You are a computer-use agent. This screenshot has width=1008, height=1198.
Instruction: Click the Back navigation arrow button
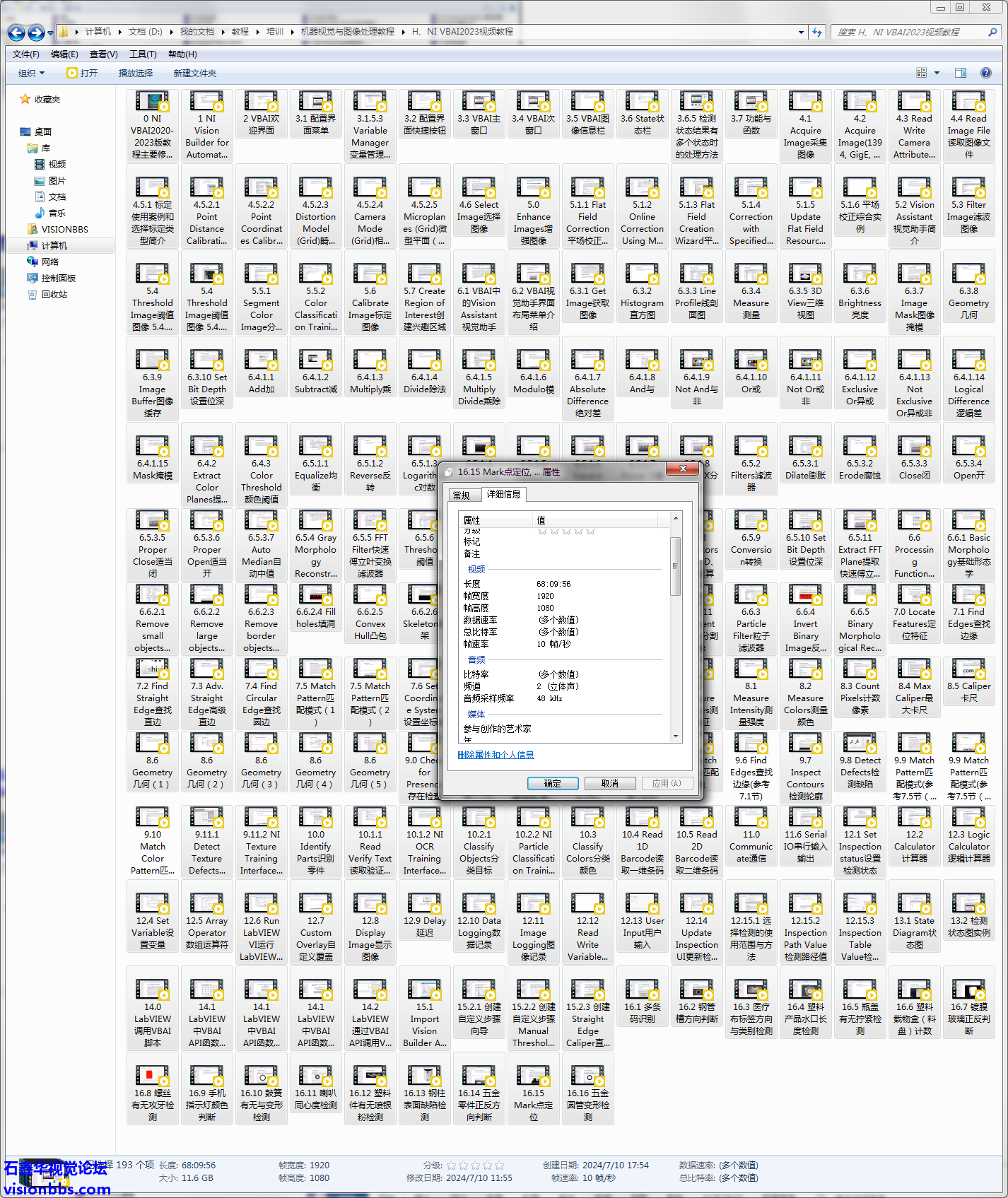16,33
